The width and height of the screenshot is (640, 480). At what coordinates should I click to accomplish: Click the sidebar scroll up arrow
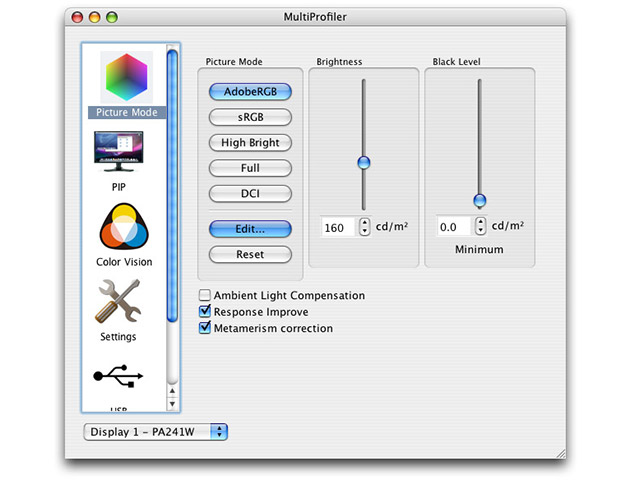point(172,391)
